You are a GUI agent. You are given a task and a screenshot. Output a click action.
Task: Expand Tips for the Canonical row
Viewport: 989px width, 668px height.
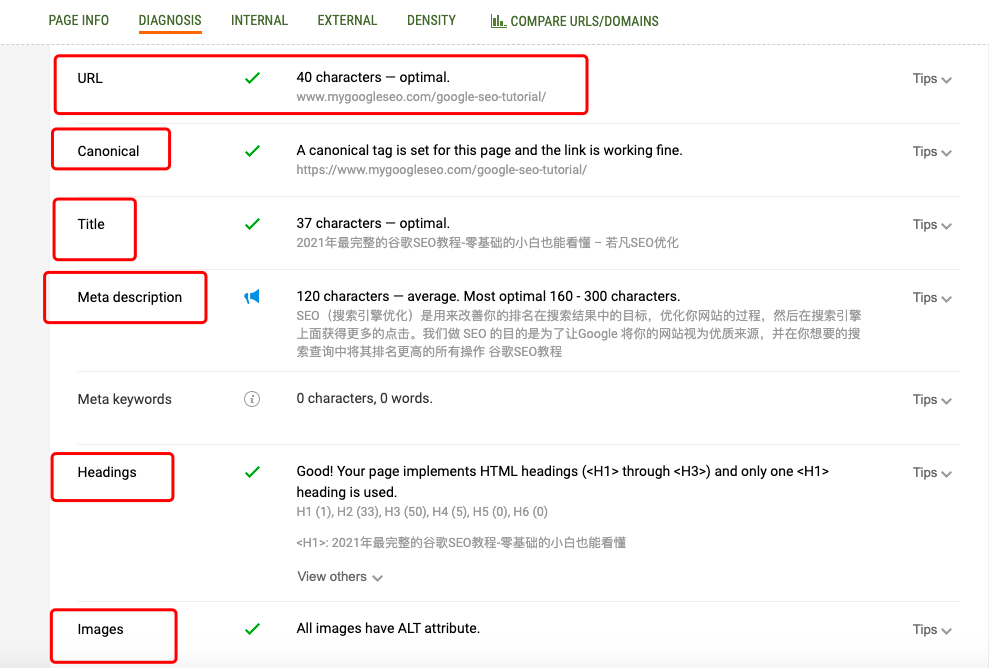[x=931, y=151]
